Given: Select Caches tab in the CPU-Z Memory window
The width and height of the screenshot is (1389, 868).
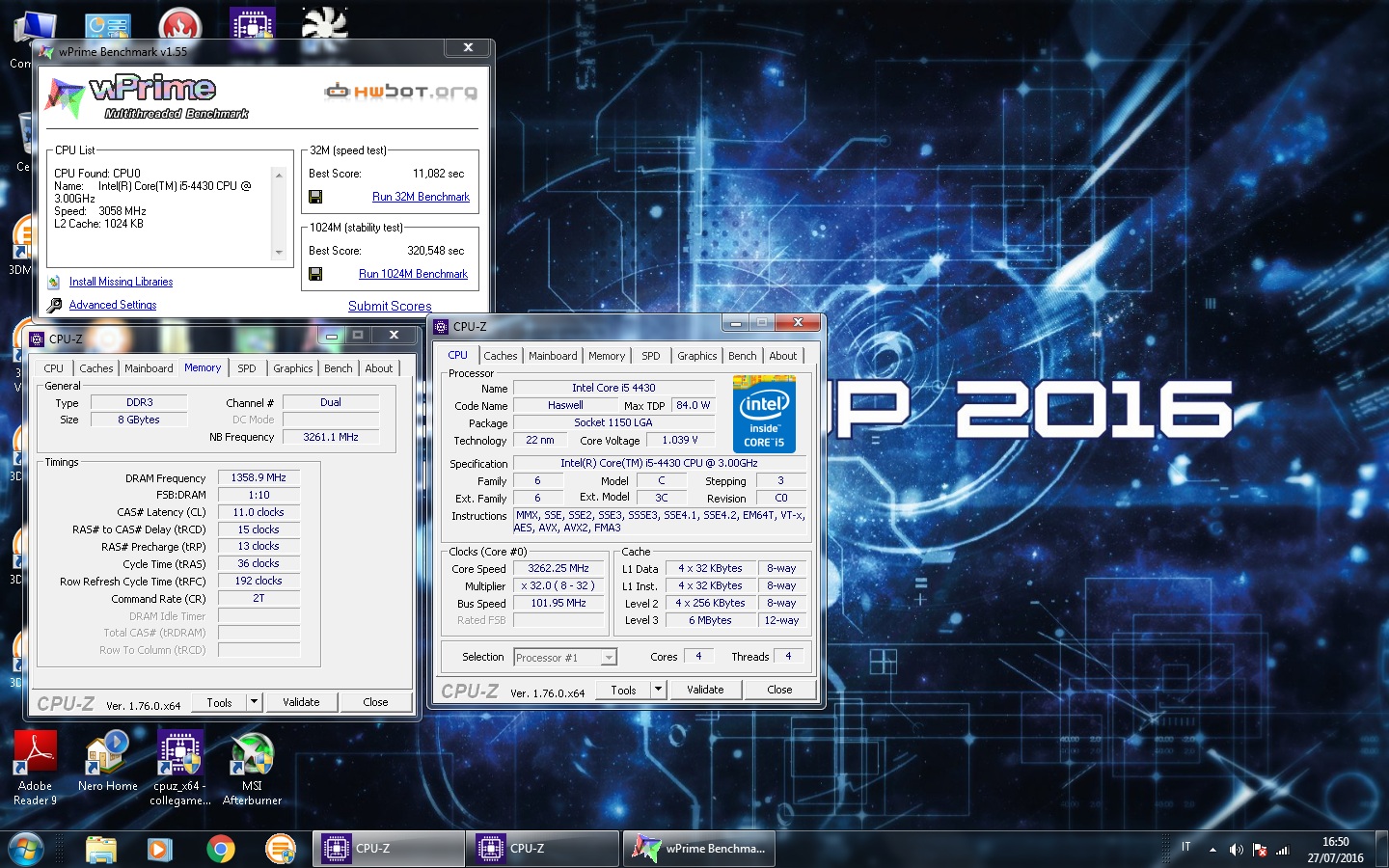Looking at the screenshot, I should pyautogui.click(x=96, y=368).
